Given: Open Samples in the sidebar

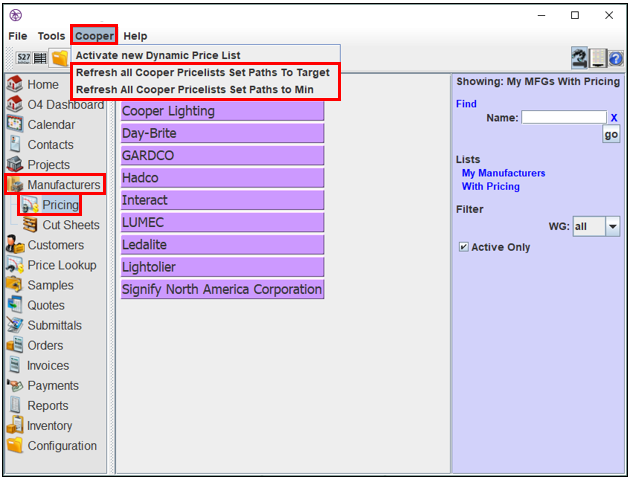Looking at the screenshot, I should click(x=40, y=285).
